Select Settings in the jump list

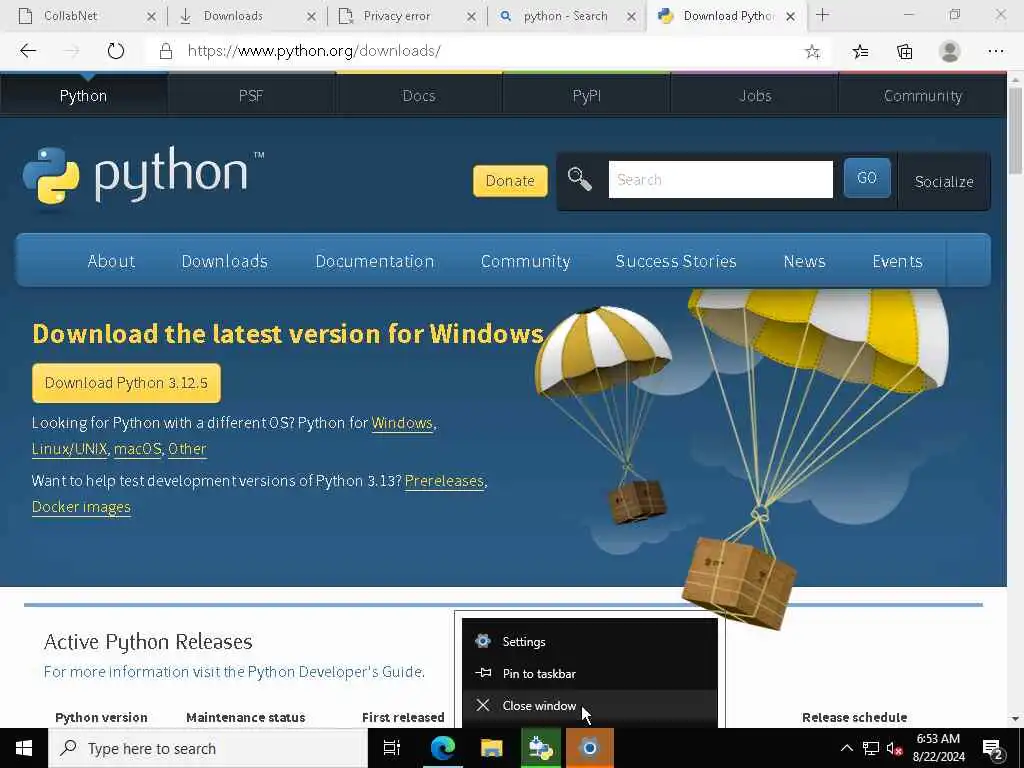tap(589, 641)
